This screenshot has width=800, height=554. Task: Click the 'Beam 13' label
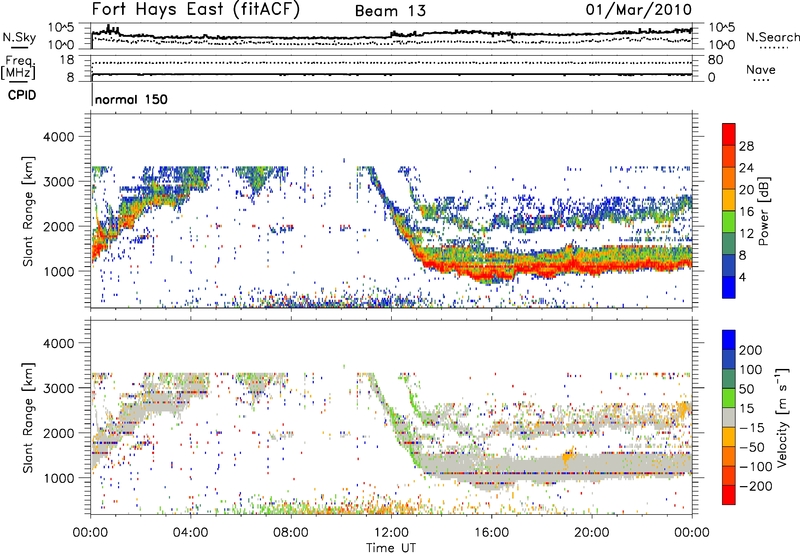click(390, 11)
